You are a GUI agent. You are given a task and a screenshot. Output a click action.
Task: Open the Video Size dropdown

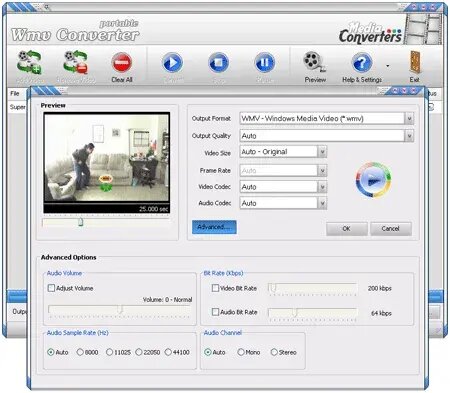pos(322,152)
